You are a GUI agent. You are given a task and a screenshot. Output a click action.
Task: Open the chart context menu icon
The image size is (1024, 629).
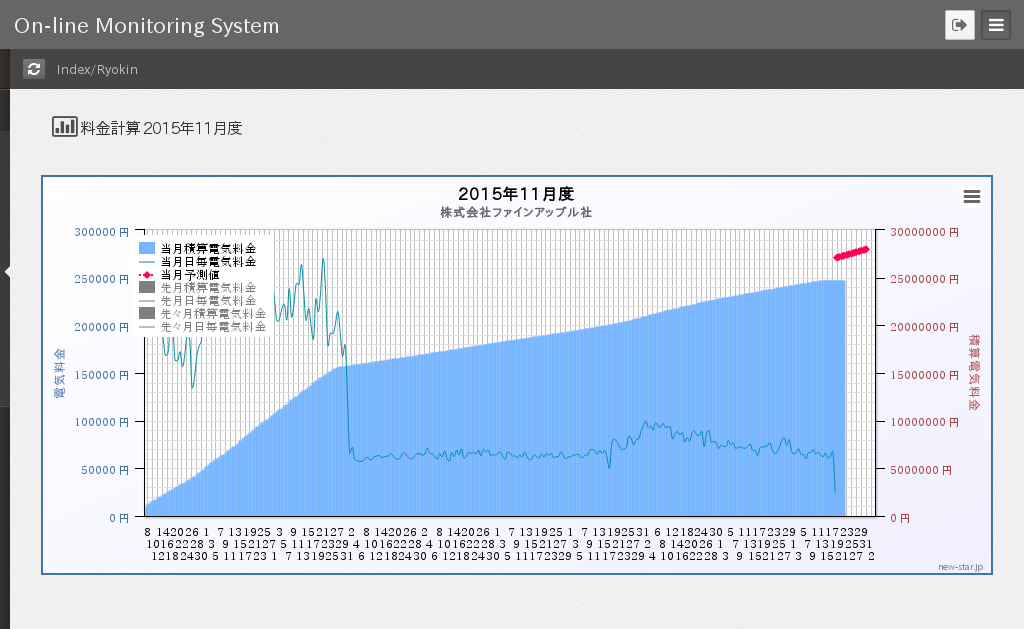[971, 197]
